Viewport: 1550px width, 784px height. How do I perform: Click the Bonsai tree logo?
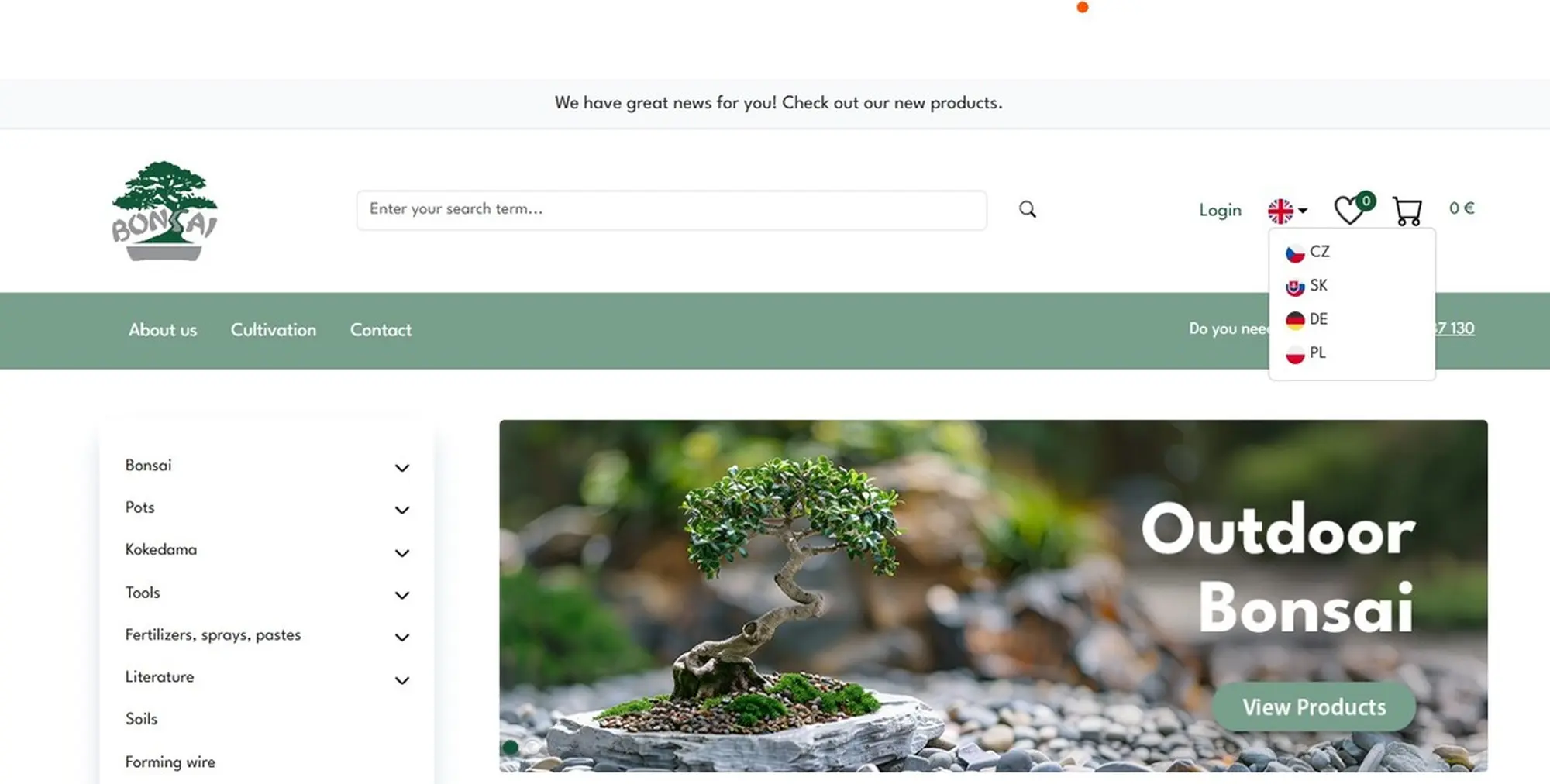click(164, 211)
